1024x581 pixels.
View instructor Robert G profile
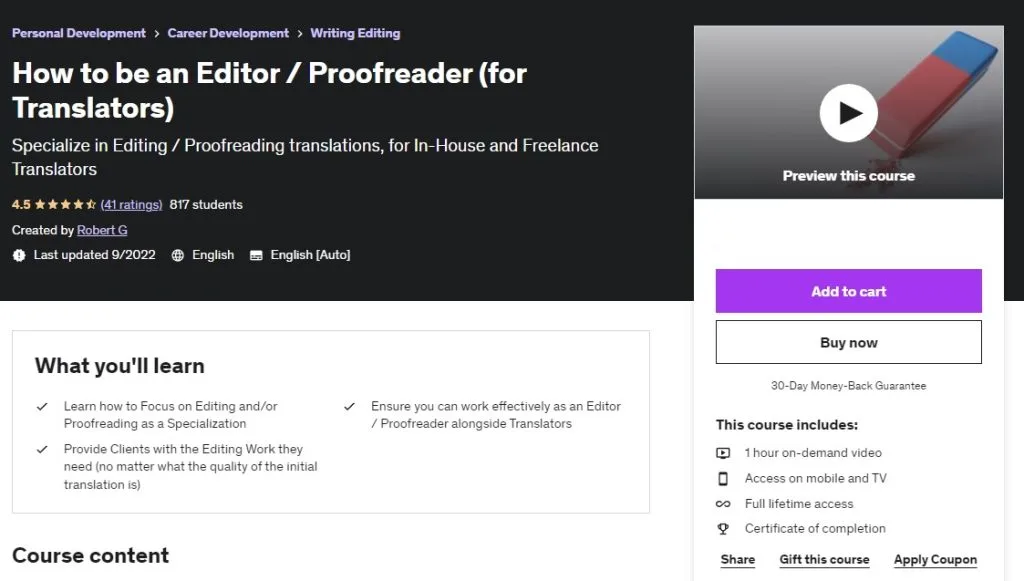tap(102, 230)
